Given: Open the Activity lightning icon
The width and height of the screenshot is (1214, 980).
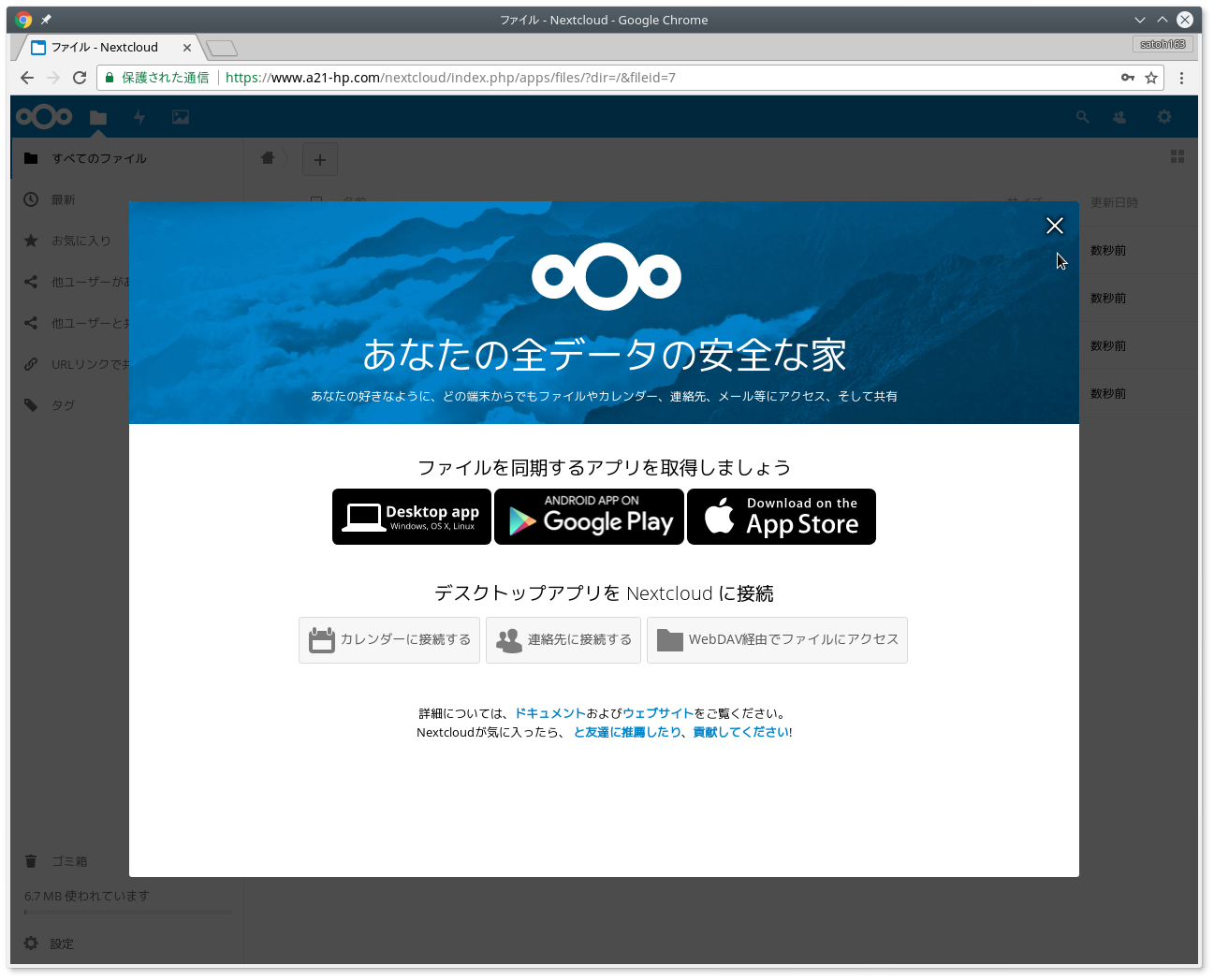Looking at the screenshot, I should pyautogui.click(x=139, y=117).
